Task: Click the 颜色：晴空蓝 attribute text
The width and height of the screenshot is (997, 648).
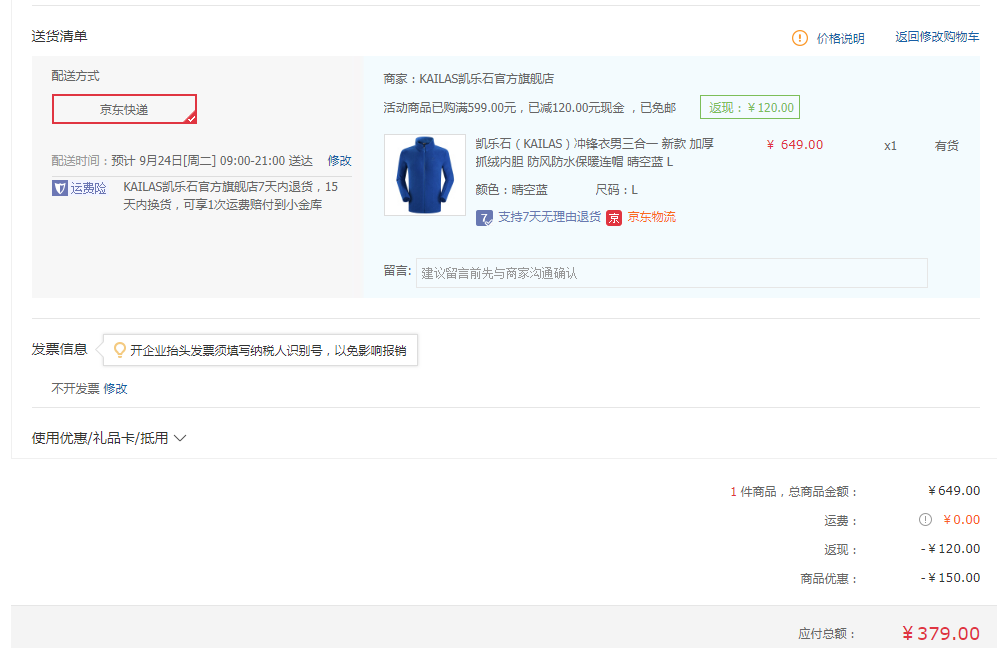Action: click(x=511, y=190)
